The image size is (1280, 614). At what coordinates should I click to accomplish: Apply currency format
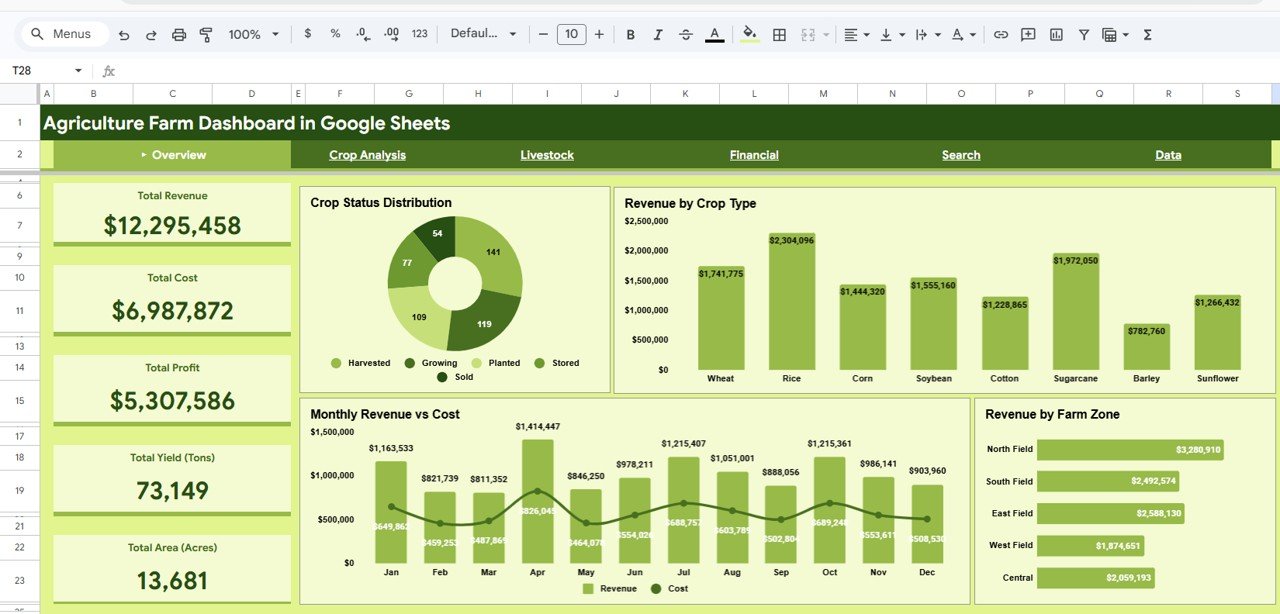307,33
